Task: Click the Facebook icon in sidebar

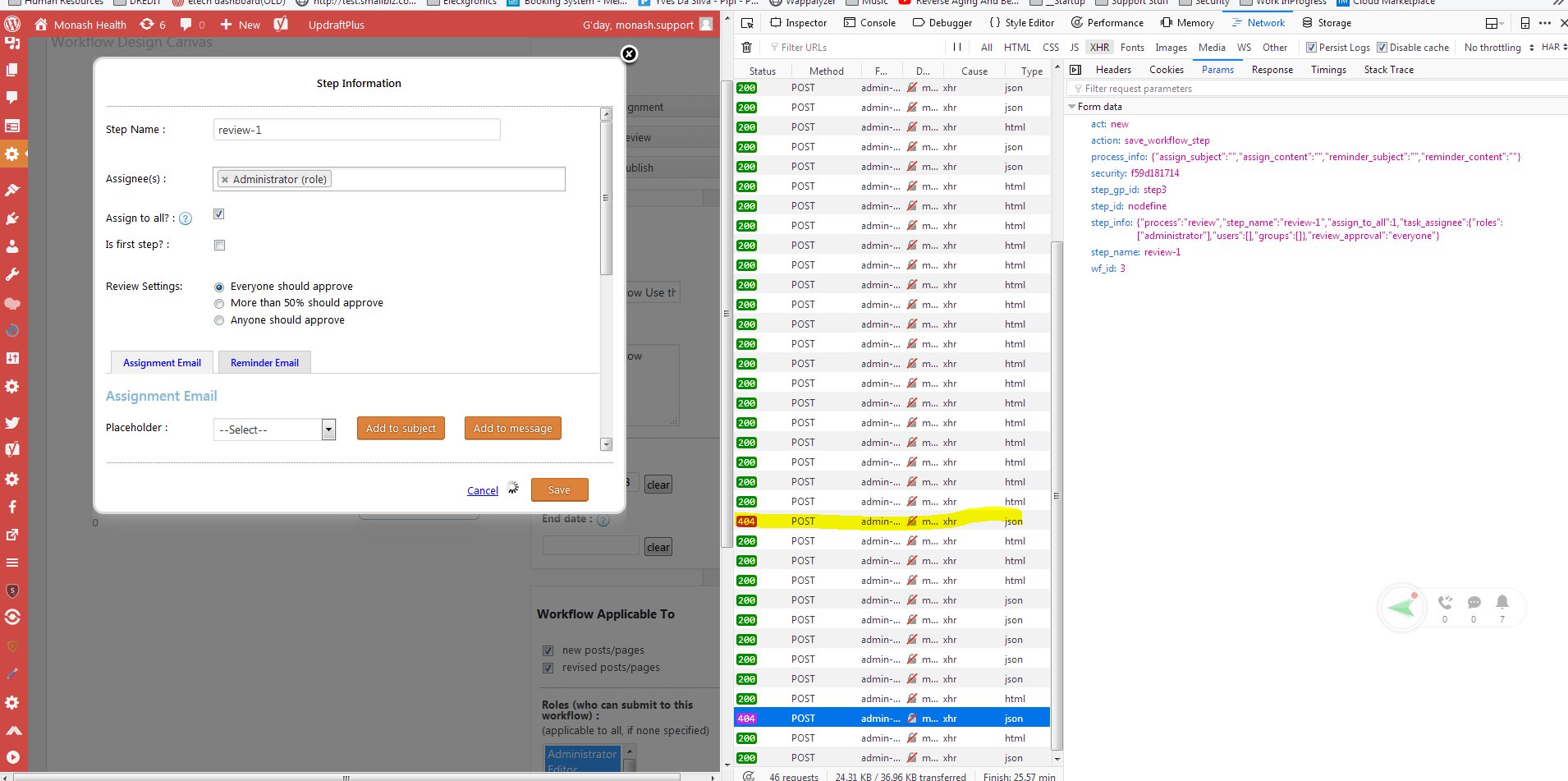Action: click(12, 507)
